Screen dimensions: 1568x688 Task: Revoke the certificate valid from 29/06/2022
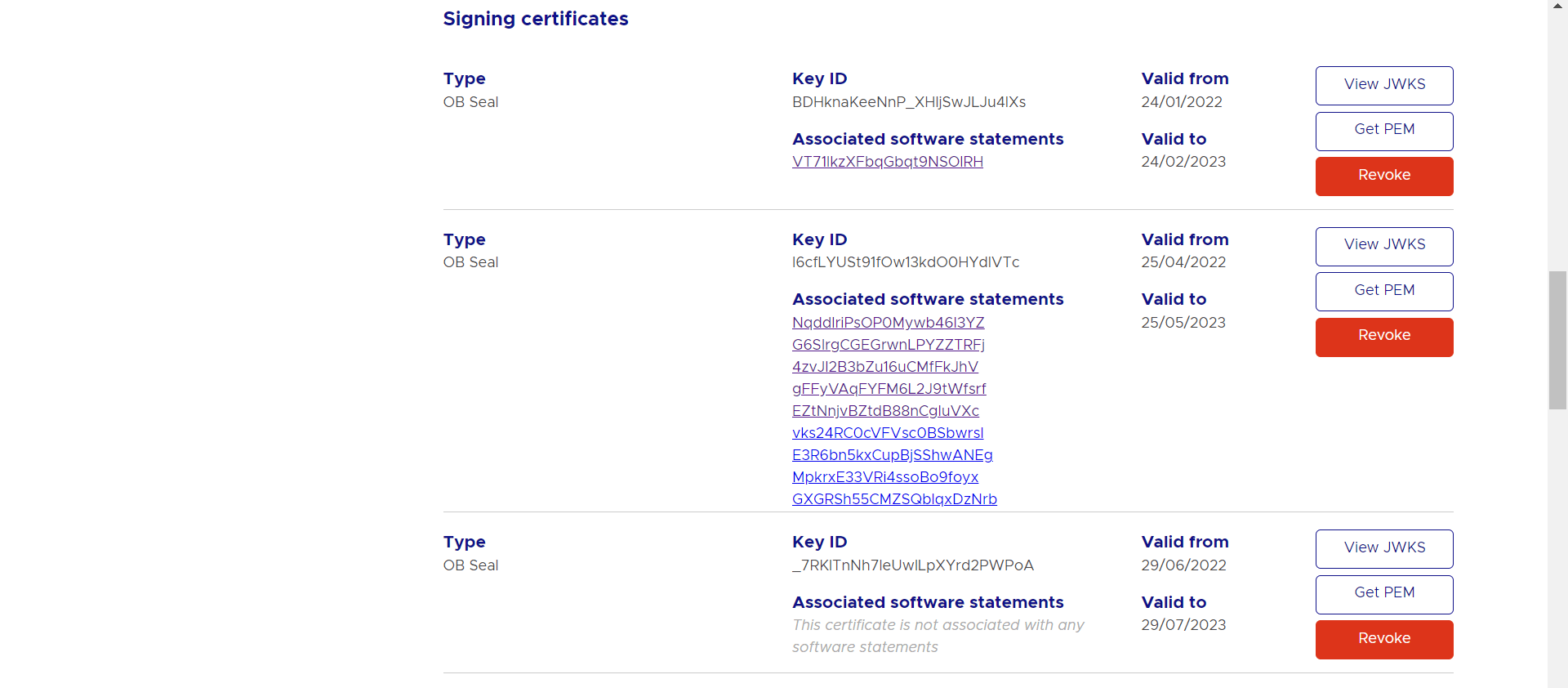tap(1384, 639)
